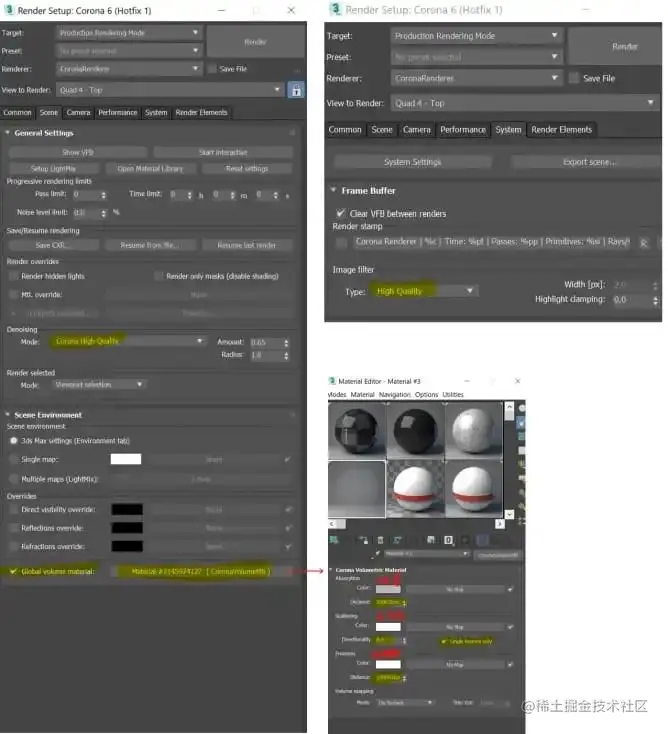Viewport: 668px width, 734px height.
Task: Open Render Elements tab in General Settings window
Action: tap(201, 112)
